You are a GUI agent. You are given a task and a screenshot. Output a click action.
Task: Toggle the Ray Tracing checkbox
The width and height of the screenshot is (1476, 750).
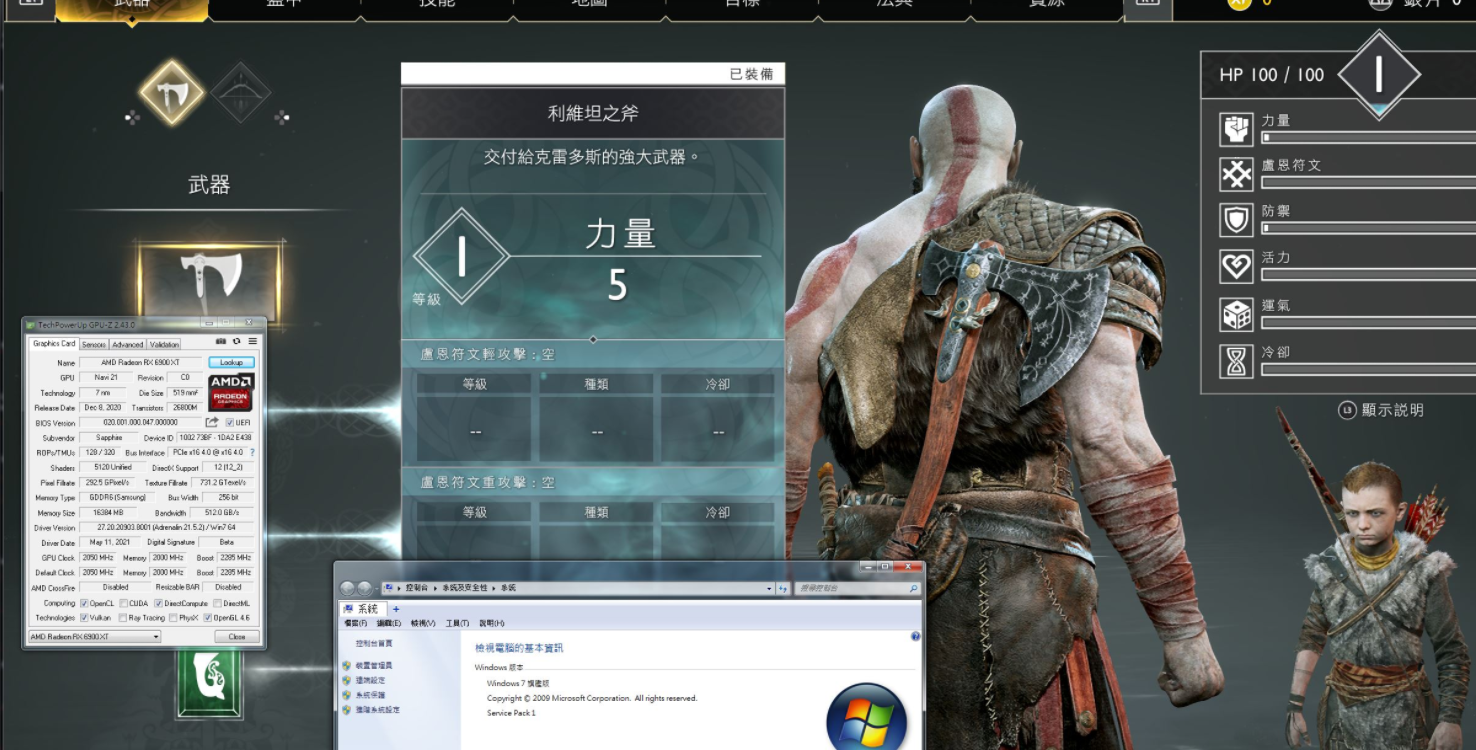click(x=123, y=618)
